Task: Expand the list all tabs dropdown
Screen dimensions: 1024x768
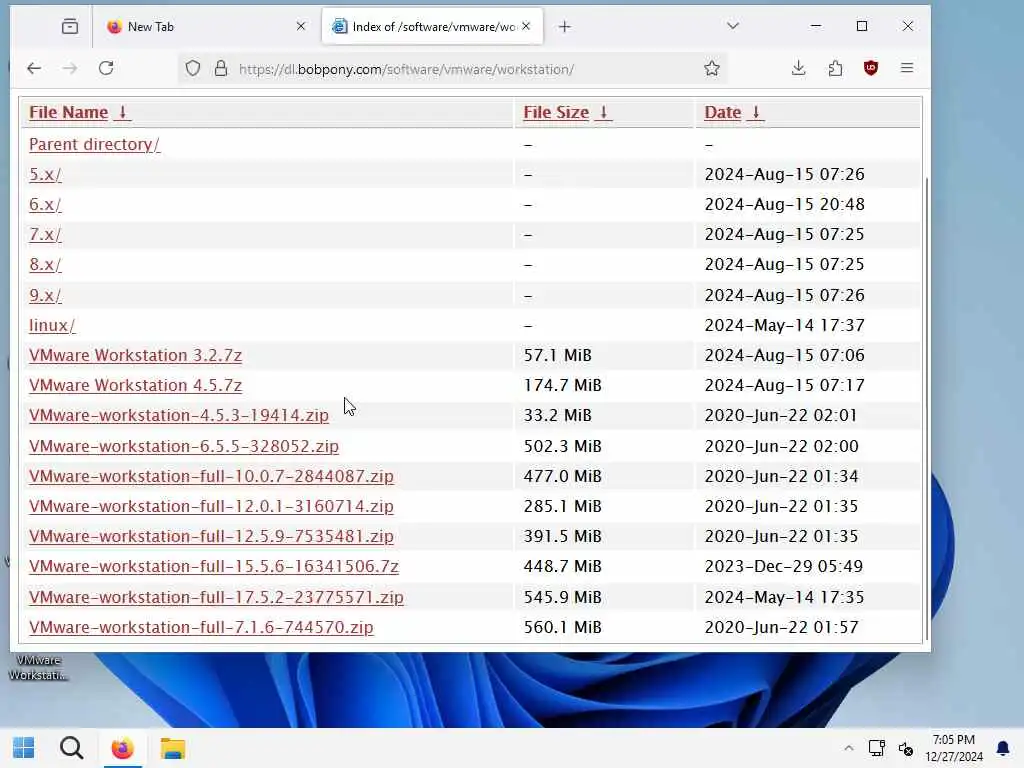Action: tap(733, 26)
